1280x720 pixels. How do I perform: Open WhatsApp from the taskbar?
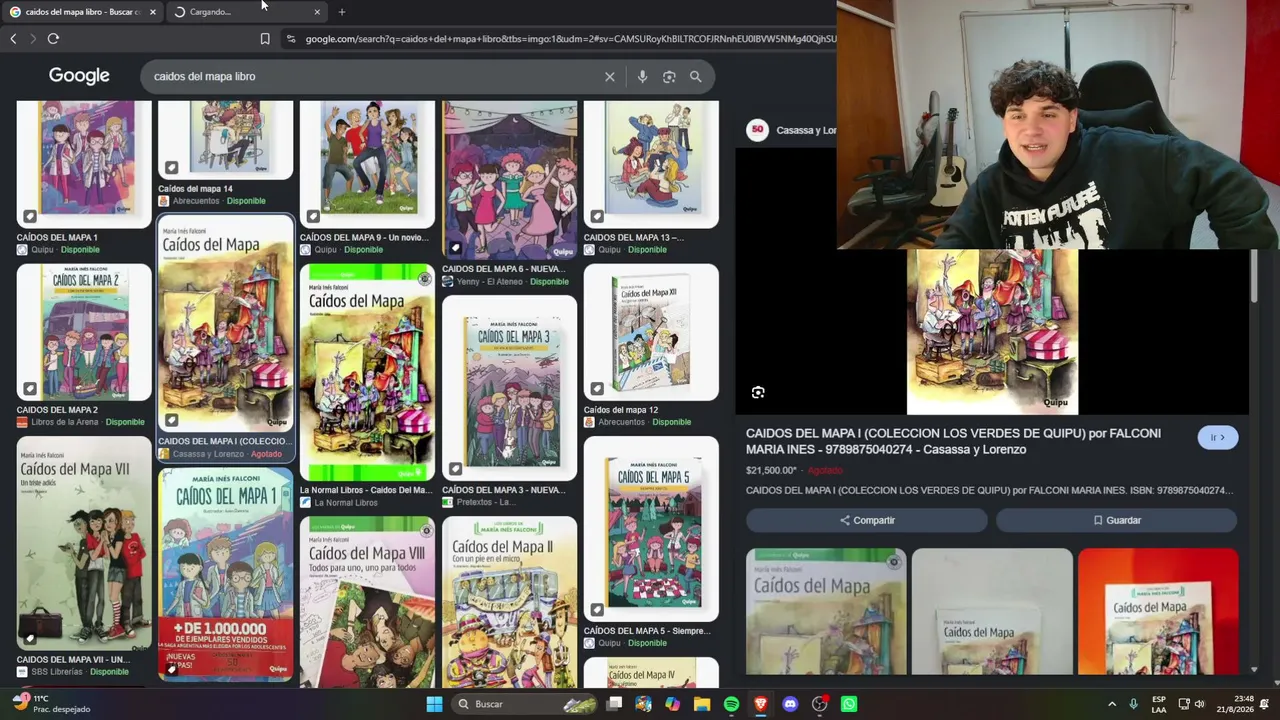tap(849, 704)
